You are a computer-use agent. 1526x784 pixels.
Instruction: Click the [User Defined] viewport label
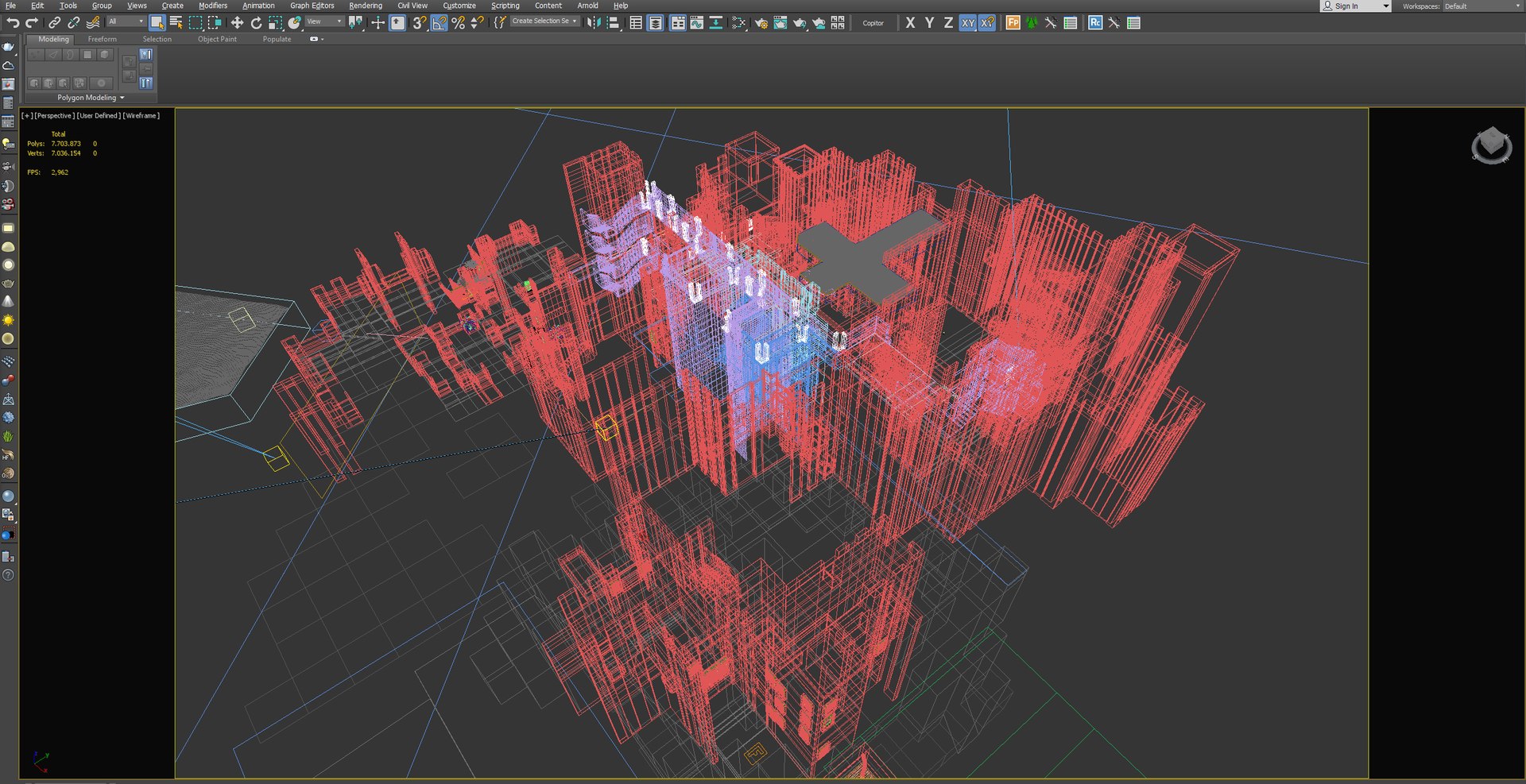(x=99, y=116)
